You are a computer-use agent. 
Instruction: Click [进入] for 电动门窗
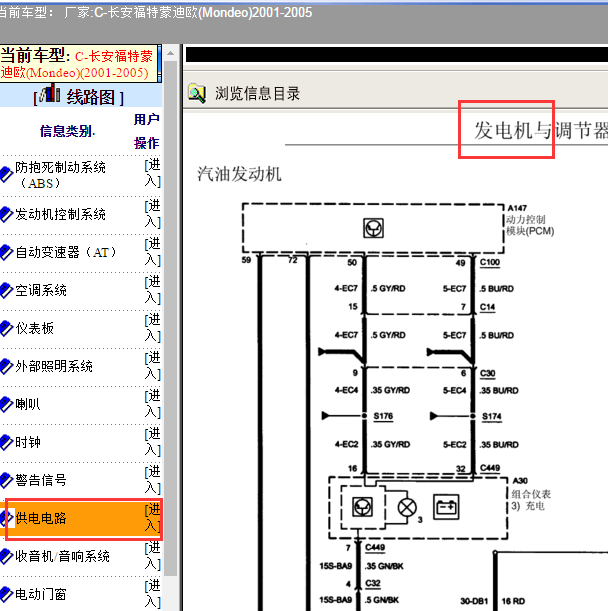pyautogui.click(x=152, y=593)
